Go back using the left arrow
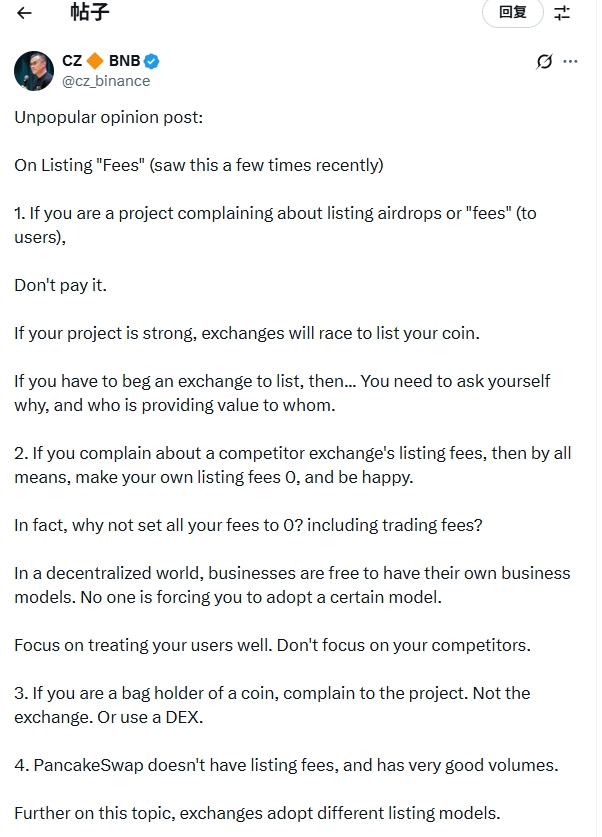Viewport: 602px width, 837px height. pyautogui.click(x=25, y=13)
